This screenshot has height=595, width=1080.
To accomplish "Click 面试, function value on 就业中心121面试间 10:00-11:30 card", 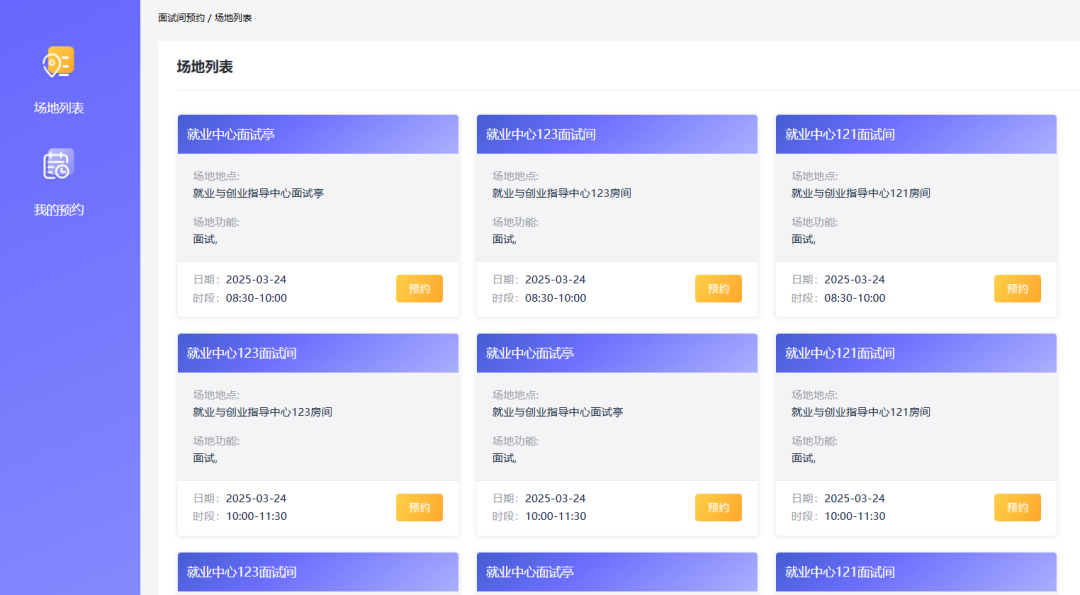I will [x=803, y=459].
